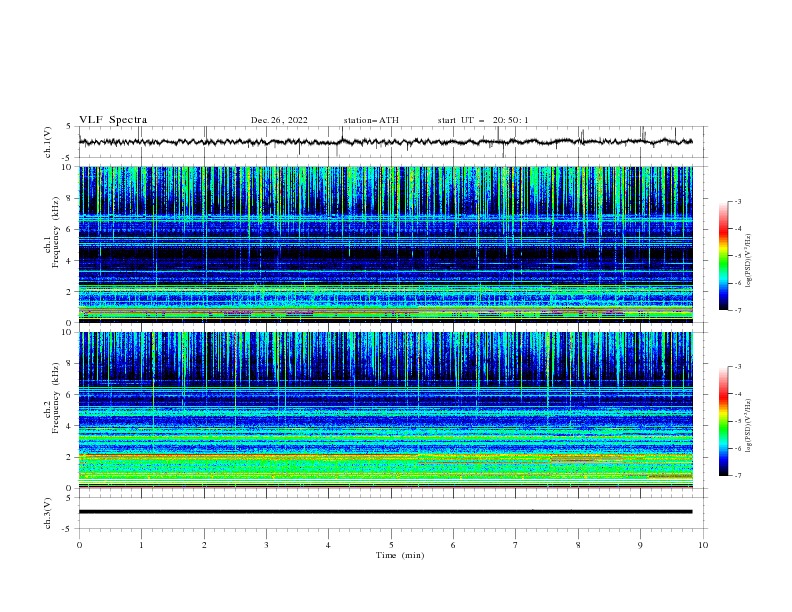This screenshot has width=792, height=612.
Task: Click the ch.1 "log(PSD)(V²/Hz)" colorbar label
Action: click(749, 261)
